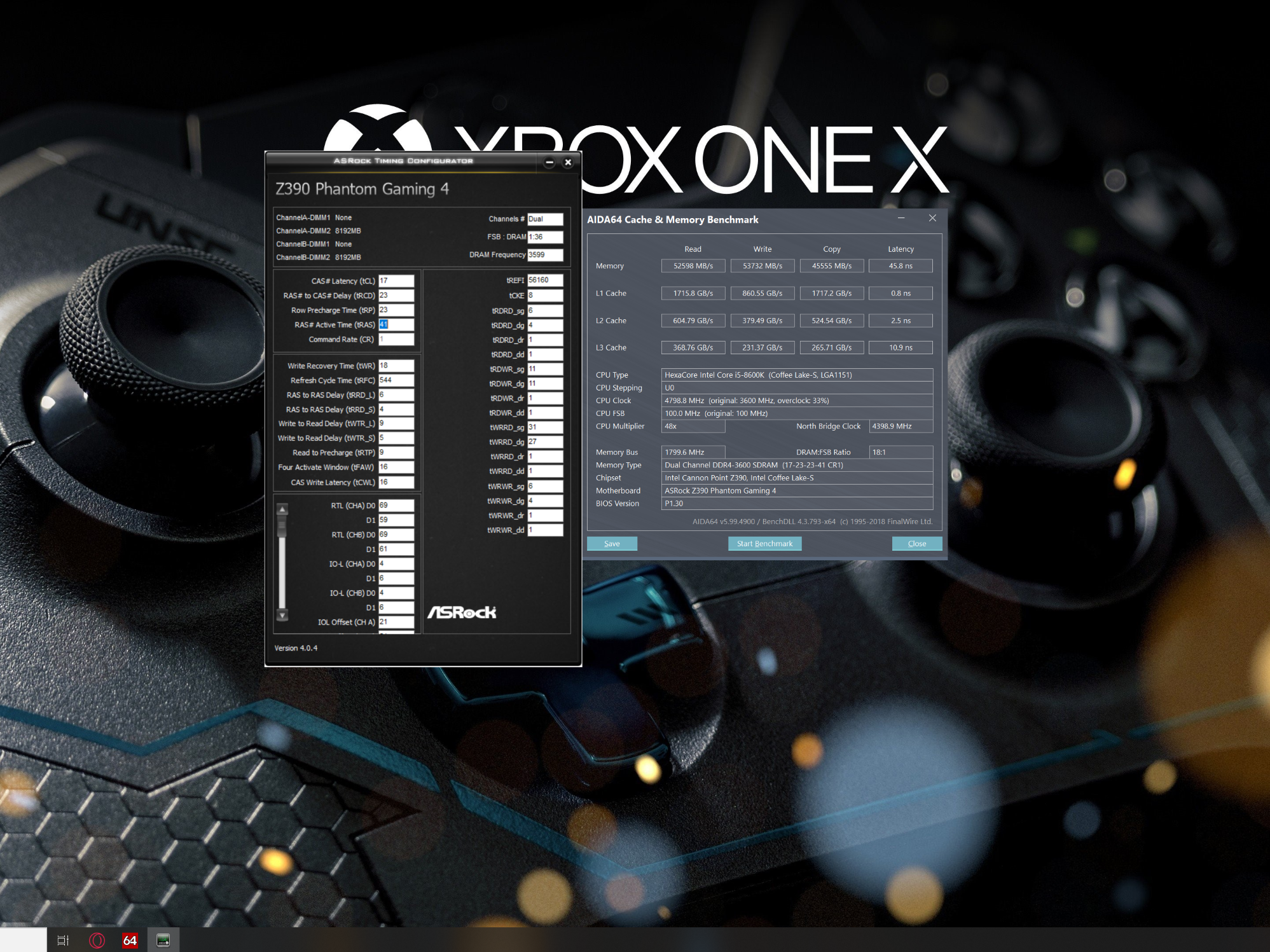Viewport: 1270px width, 952px height.
Task: Click the CAS# Latency (tCL) field
Action: pyautogui.click(x=396, y=280)
